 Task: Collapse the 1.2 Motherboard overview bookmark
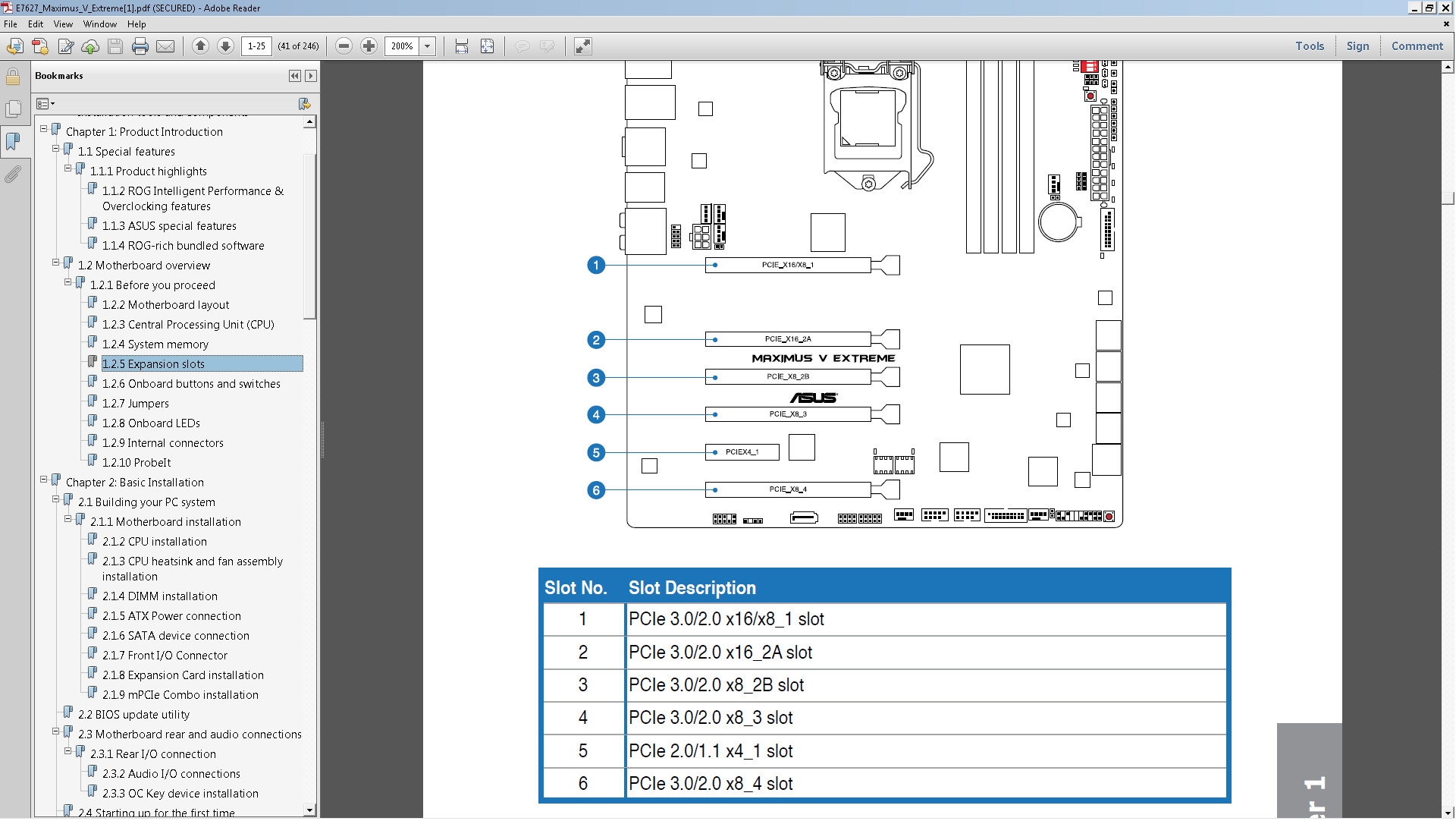(56, 263)
